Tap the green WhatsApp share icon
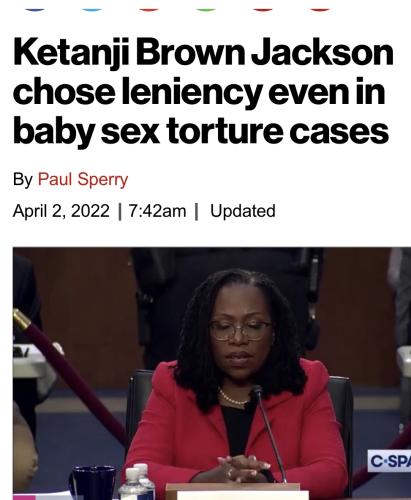The width and height of the screenshot is (411, 500). click(206, 7)
